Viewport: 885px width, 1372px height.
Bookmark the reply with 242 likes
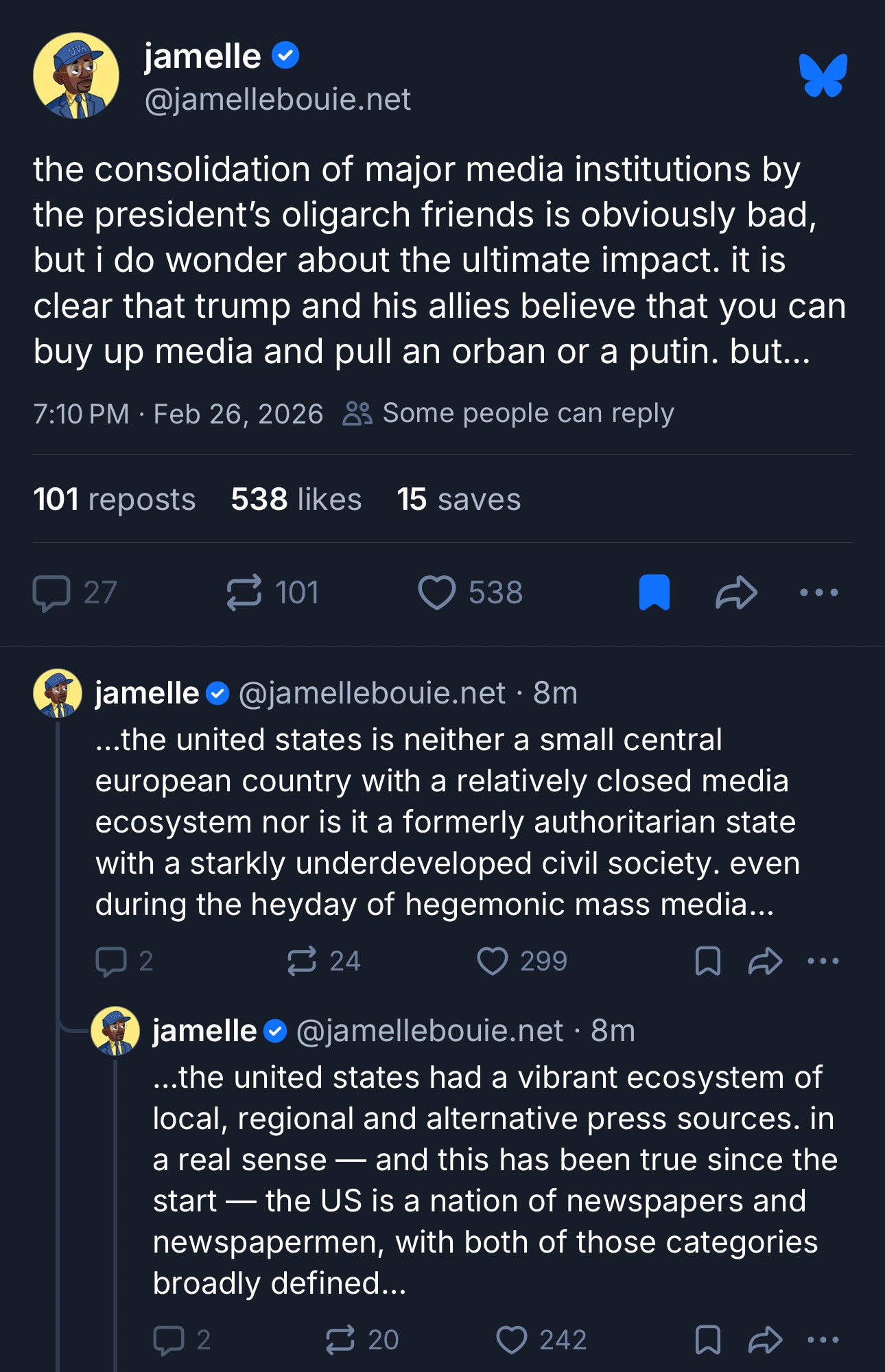click(707, 1340)
